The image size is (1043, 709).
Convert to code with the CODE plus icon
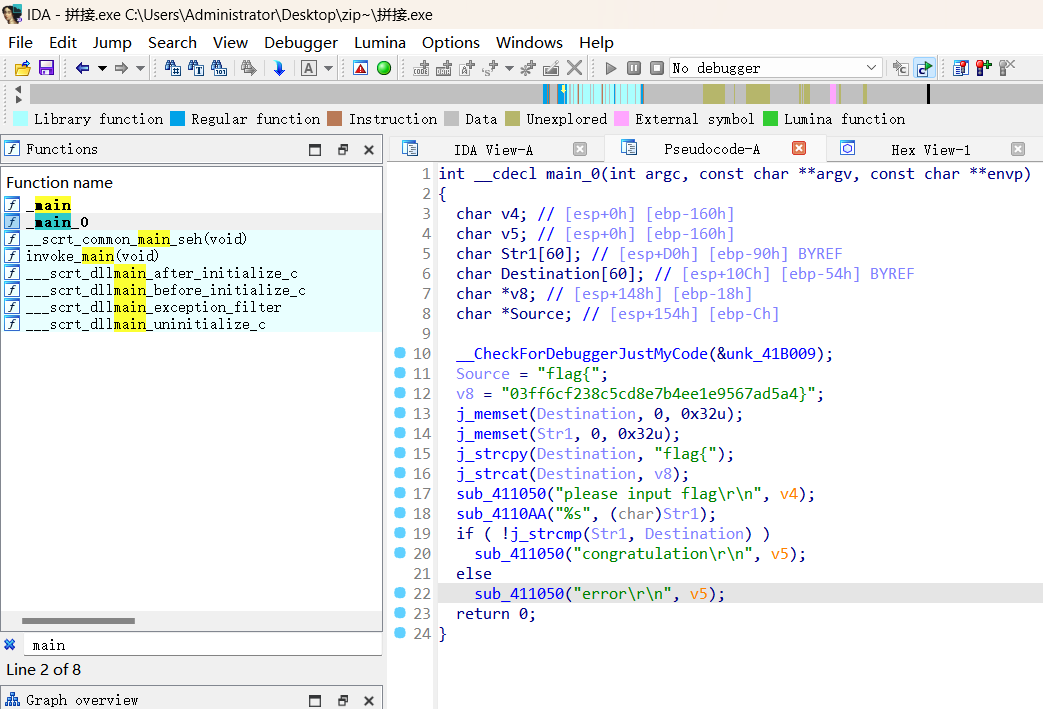click(421, 68)
